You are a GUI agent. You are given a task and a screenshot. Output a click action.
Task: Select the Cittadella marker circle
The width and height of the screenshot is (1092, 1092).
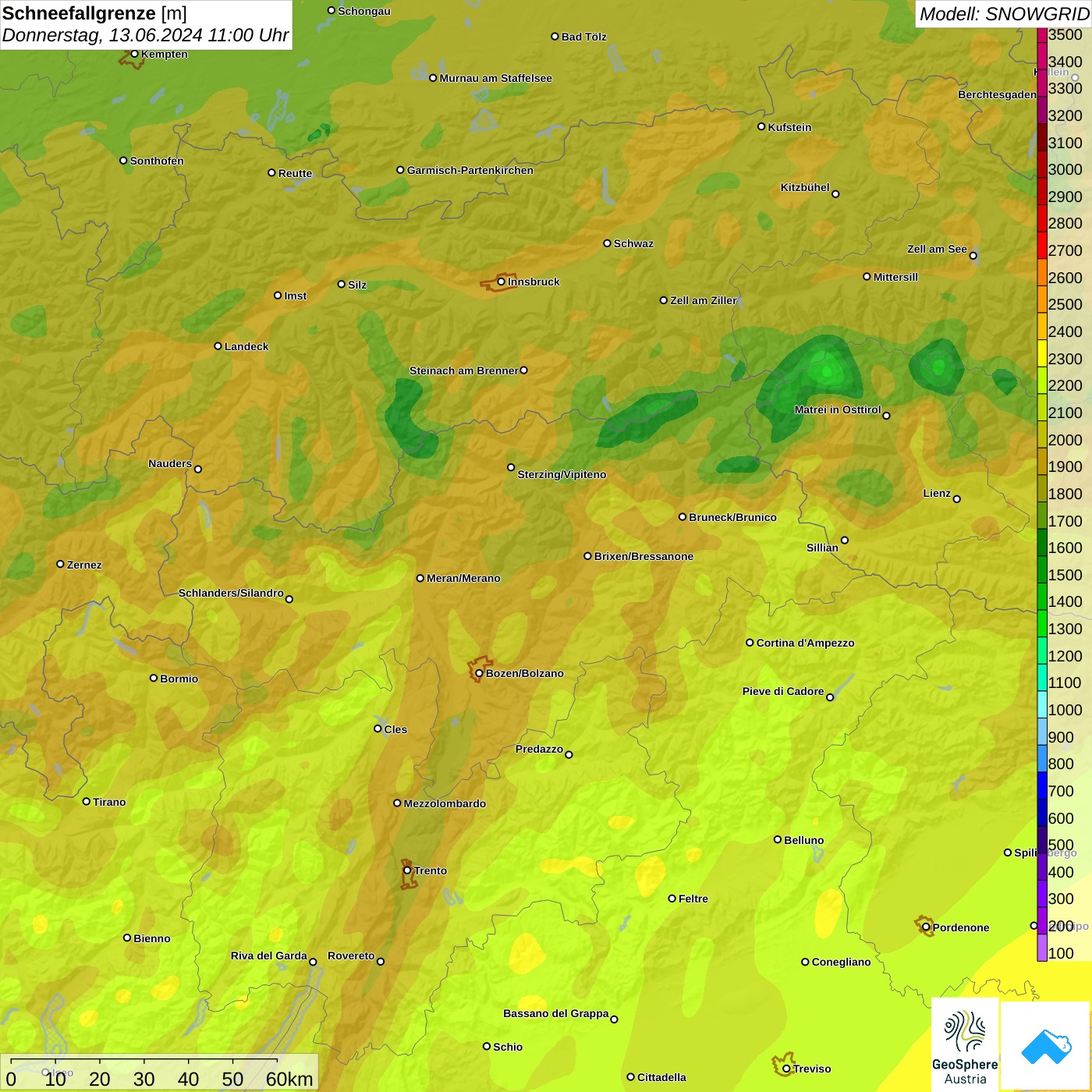pyautogui.click(x=630, y=1076)
